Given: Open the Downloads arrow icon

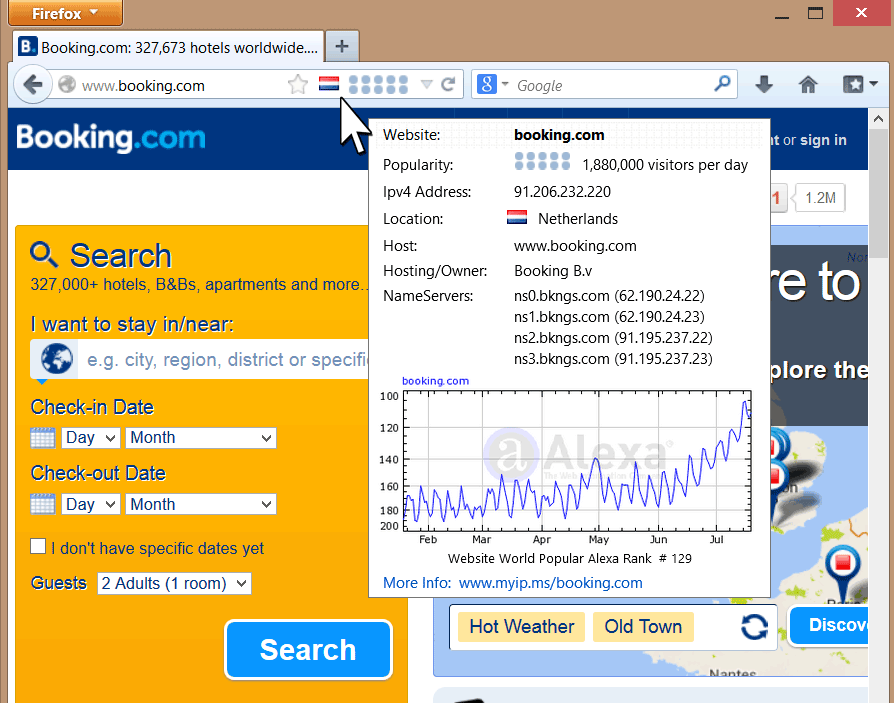Looking at the screenshot, I should [764, 85].
